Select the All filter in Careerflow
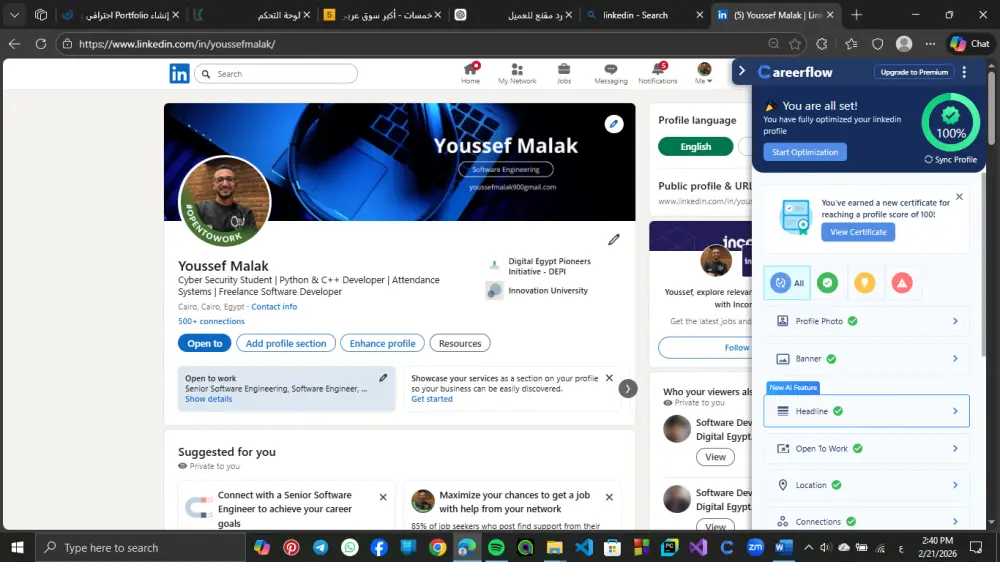 click(x=788, y=283)
